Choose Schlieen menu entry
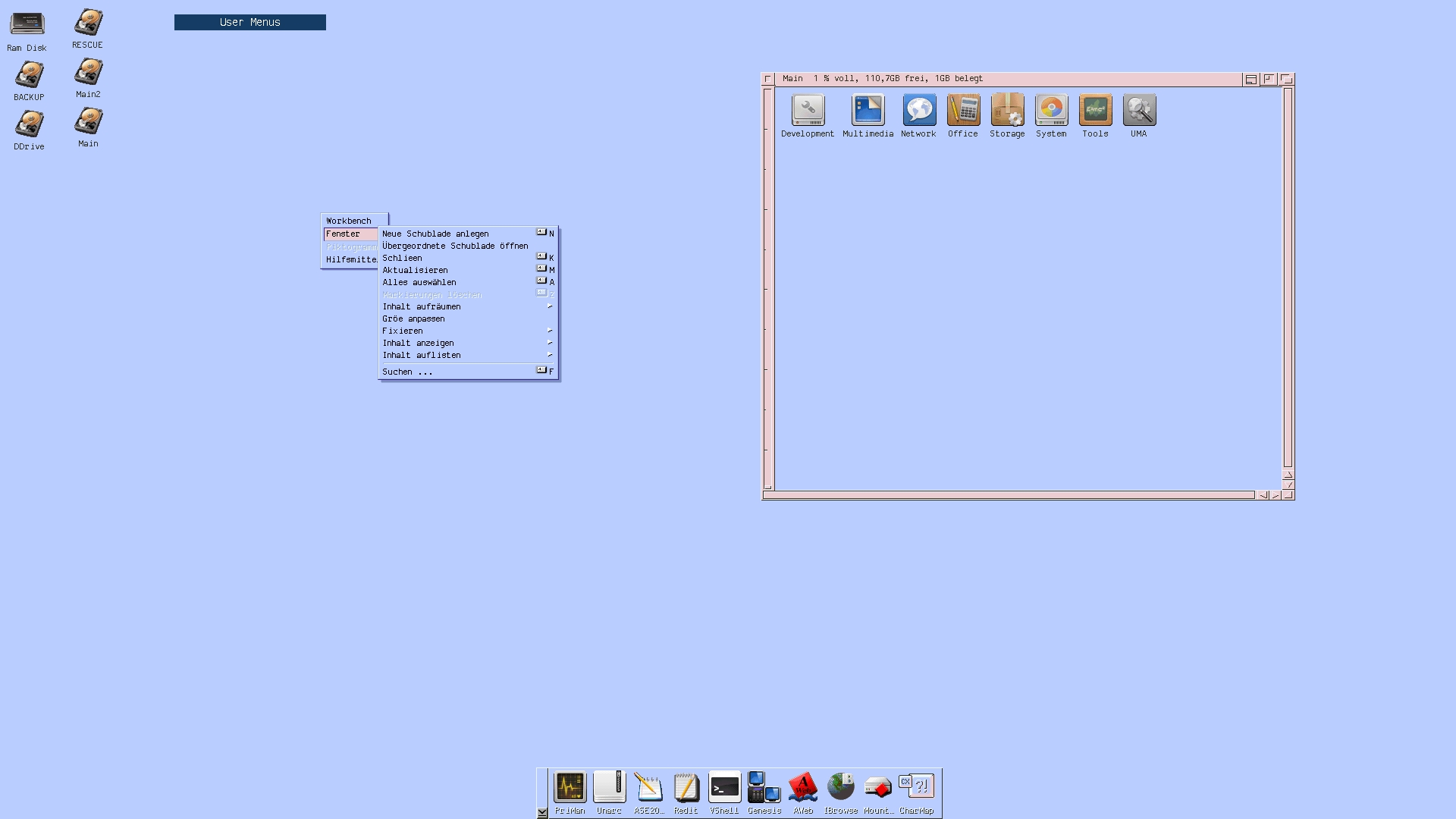The height and width of the screenshot is (819, 1456). tap(468, 258)
